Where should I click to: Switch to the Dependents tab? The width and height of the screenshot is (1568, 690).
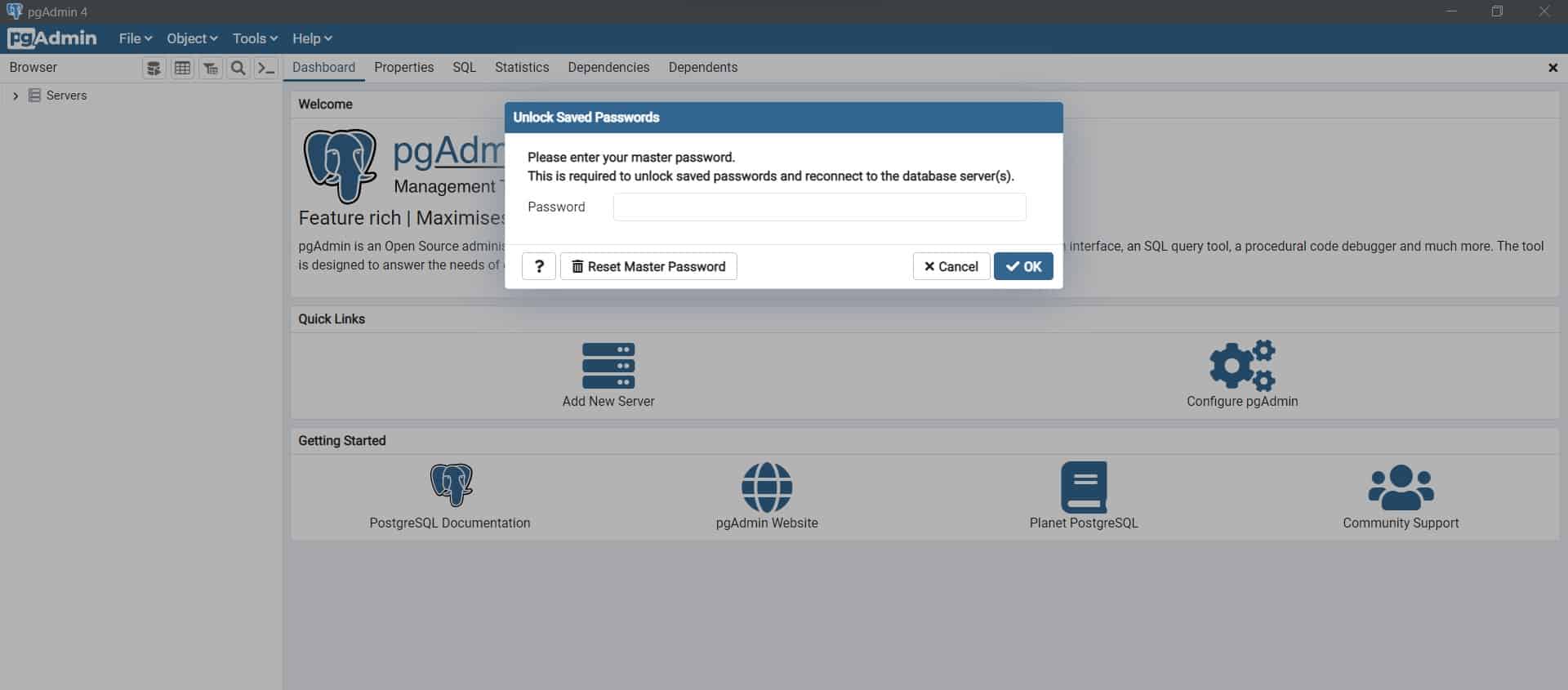tap(702, 68)
